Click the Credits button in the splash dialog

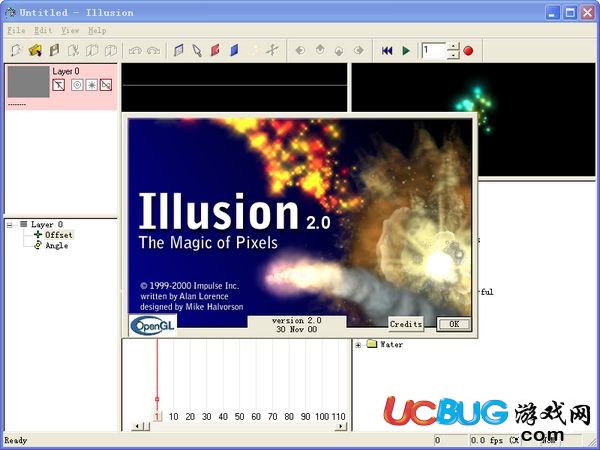tap(406, 324)
